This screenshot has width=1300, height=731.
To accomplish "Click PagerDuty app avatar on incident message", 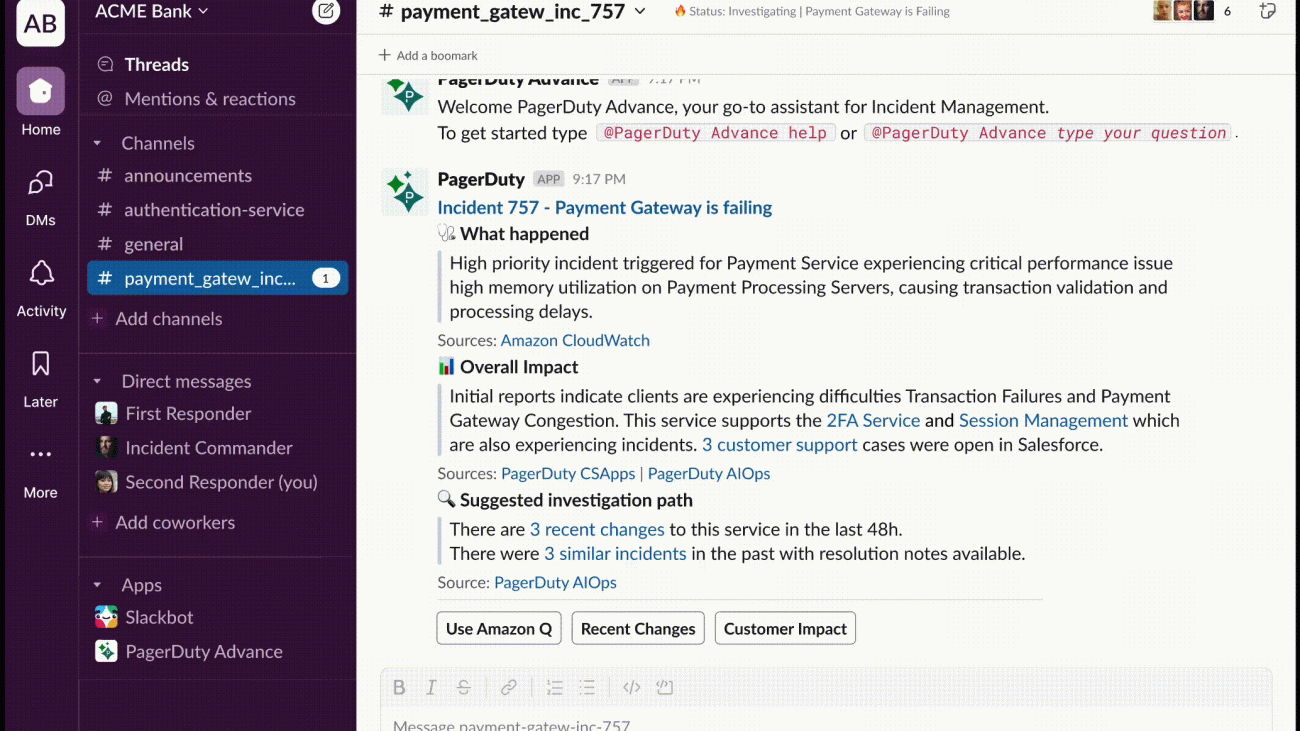I will [x=405, y=192].
